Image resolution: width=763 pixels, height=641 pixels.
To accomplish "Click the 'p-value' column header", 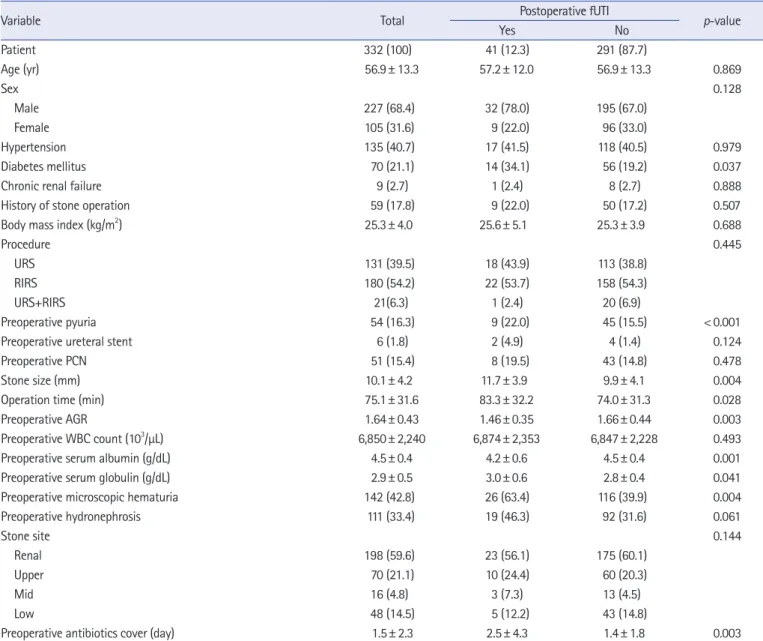I will coord(722,21).
